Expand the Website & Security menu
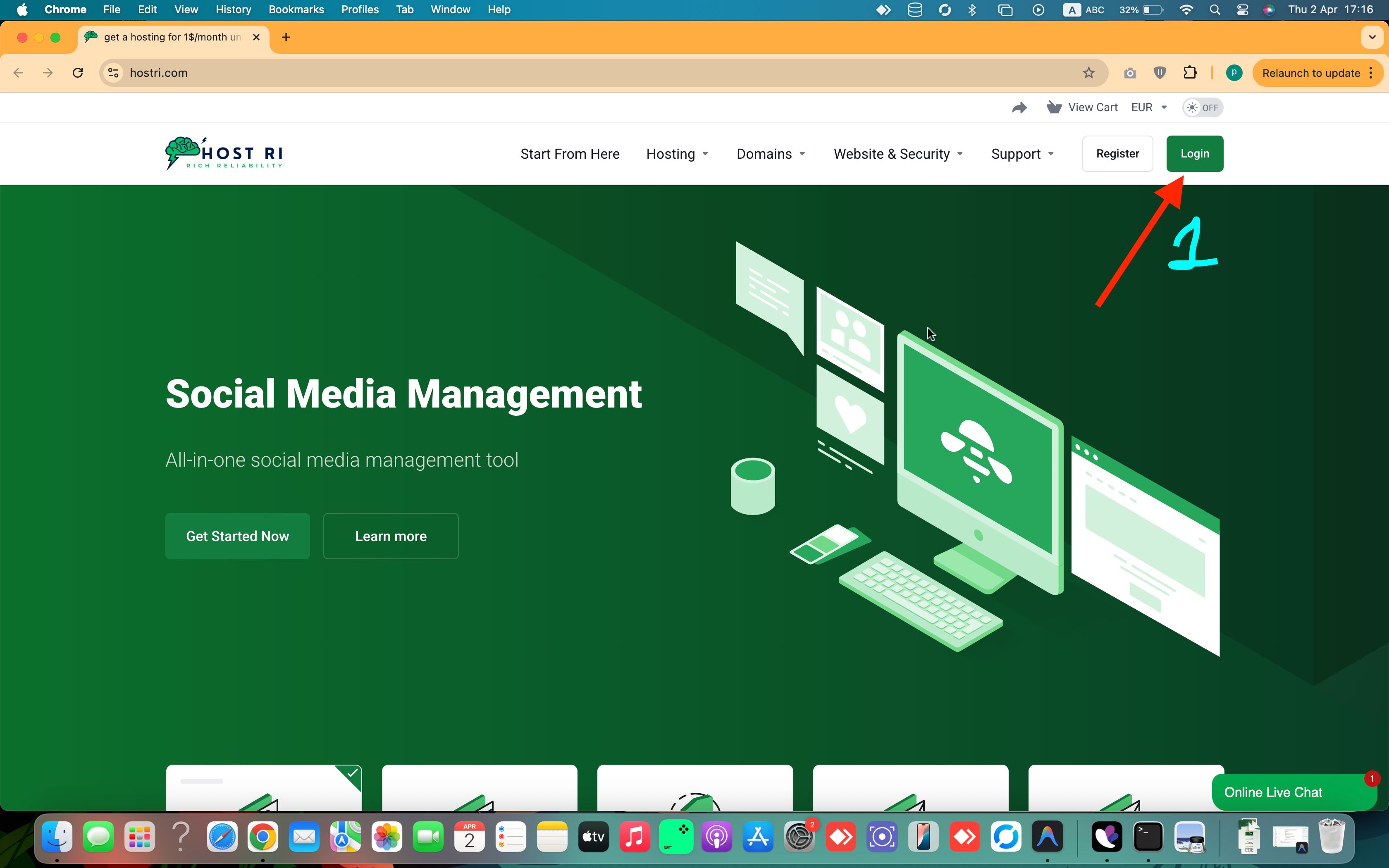 pos(898,154)
